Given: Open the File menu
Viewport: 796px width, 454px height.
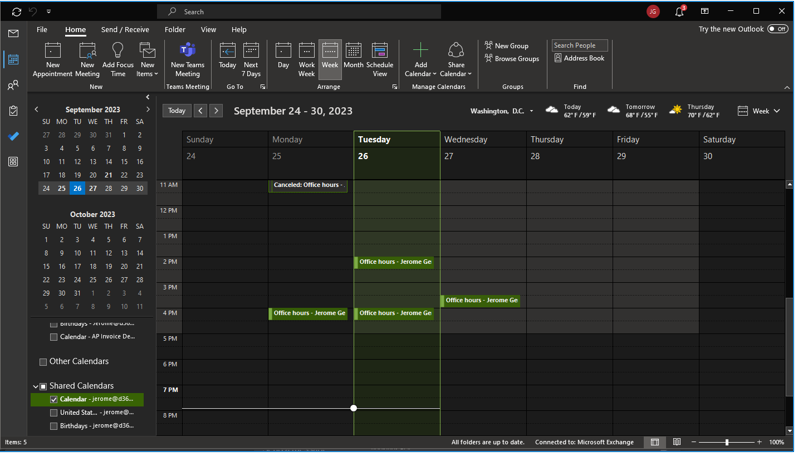Looking at the screenshot, I should [42, 30].
